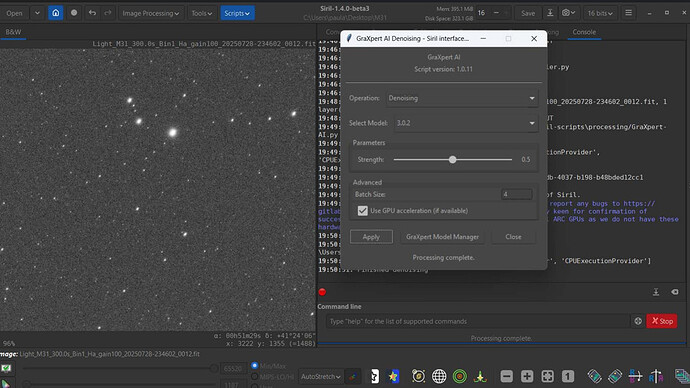Expand the Select Model dropdown showing 3.0.2
Image resolution: width=690 pixels, height=388 pixels.
(466, 123)
